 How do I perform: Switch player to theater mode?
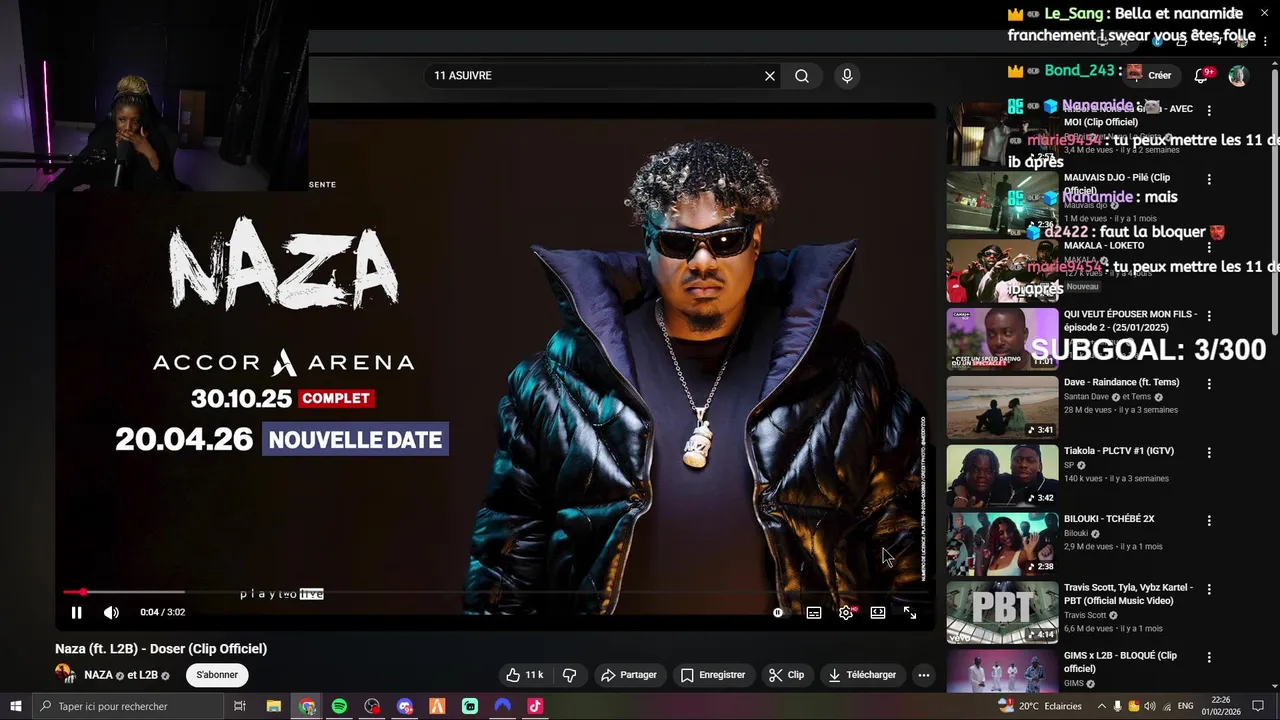(x=878, y=613)
